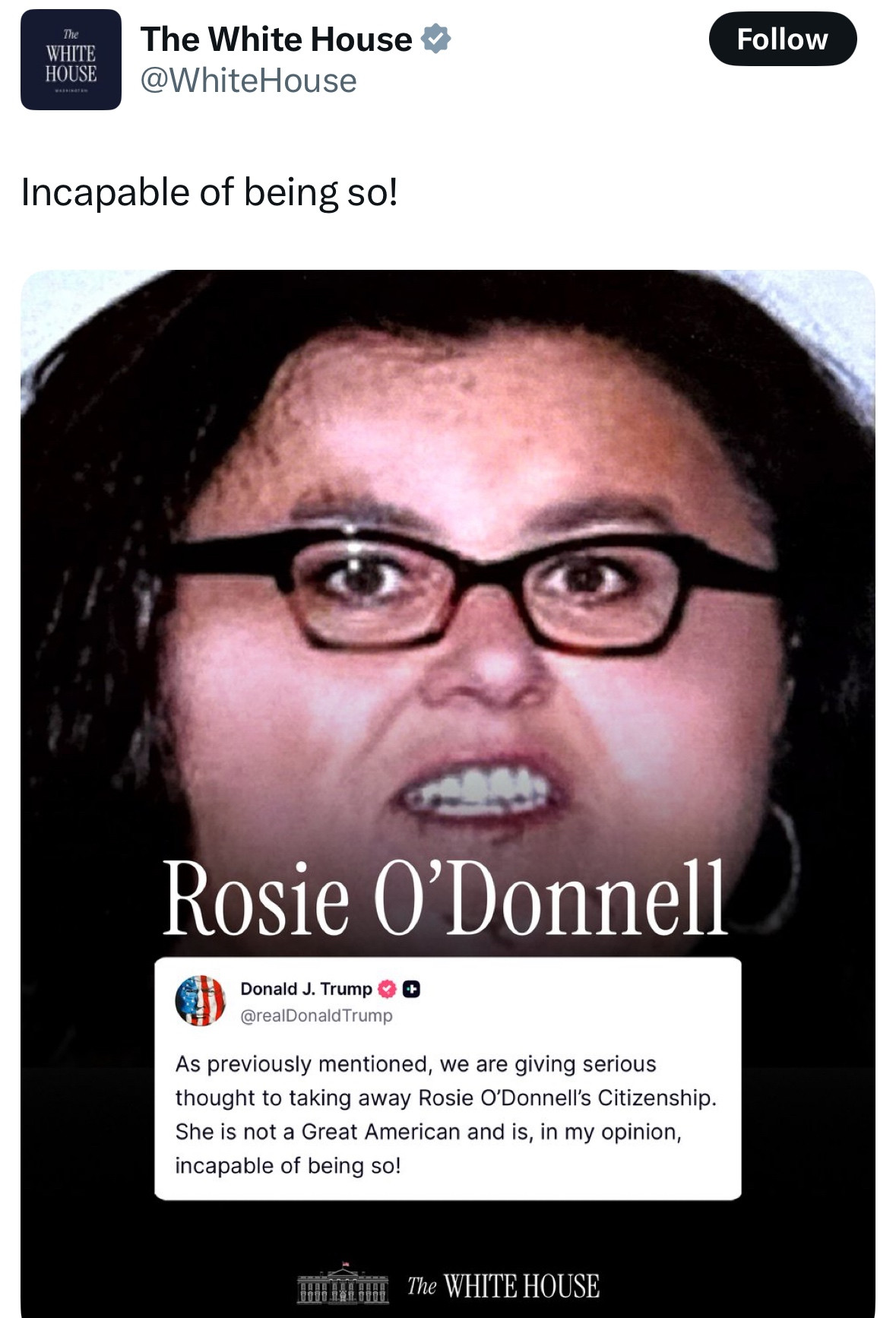Click the @WhiteHouse handle
The image size is (896, 1318).
pyautogui.click(x=249, y=81)
